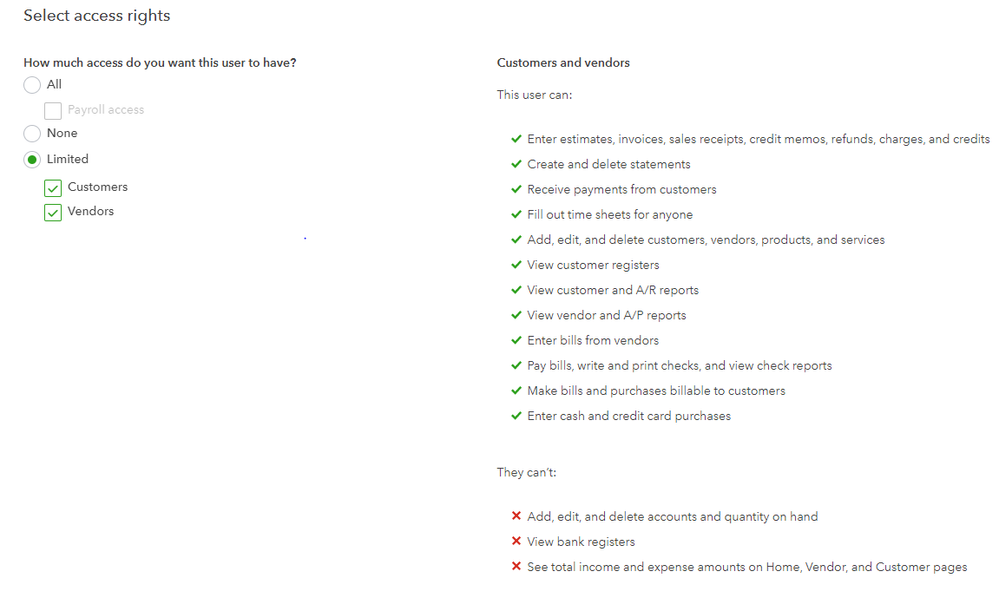Click View vendor and A/P reports text
The height and width of the screenshot is (591, 999).
606,315
